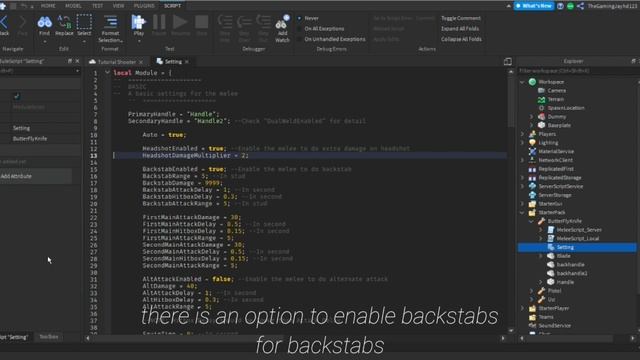Screen dimensions: 640x360
Task: Click Toggle Comment action
Action: point(461,18)
